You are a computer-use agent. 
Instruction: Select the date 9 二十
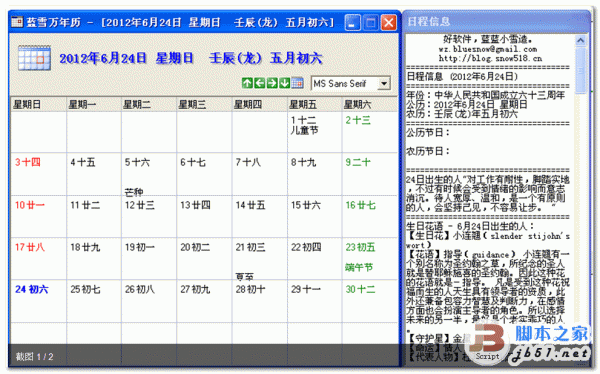(x=370, y=174)
